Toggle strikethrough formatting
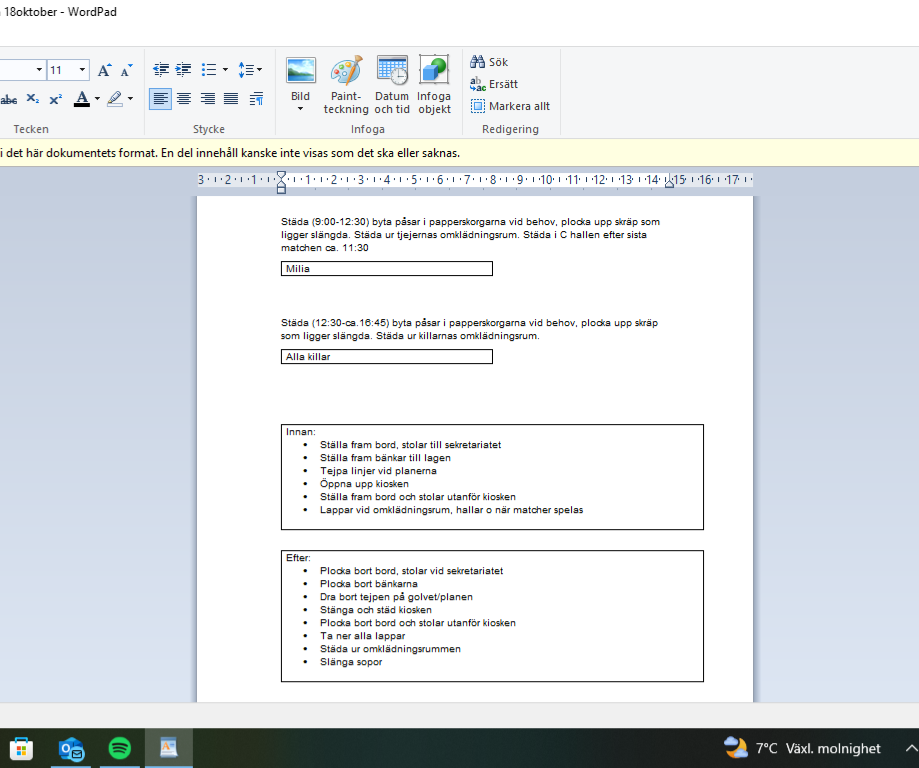Image resolution: width=919 pixels, height=768 pixels. [x=9, y=99]
